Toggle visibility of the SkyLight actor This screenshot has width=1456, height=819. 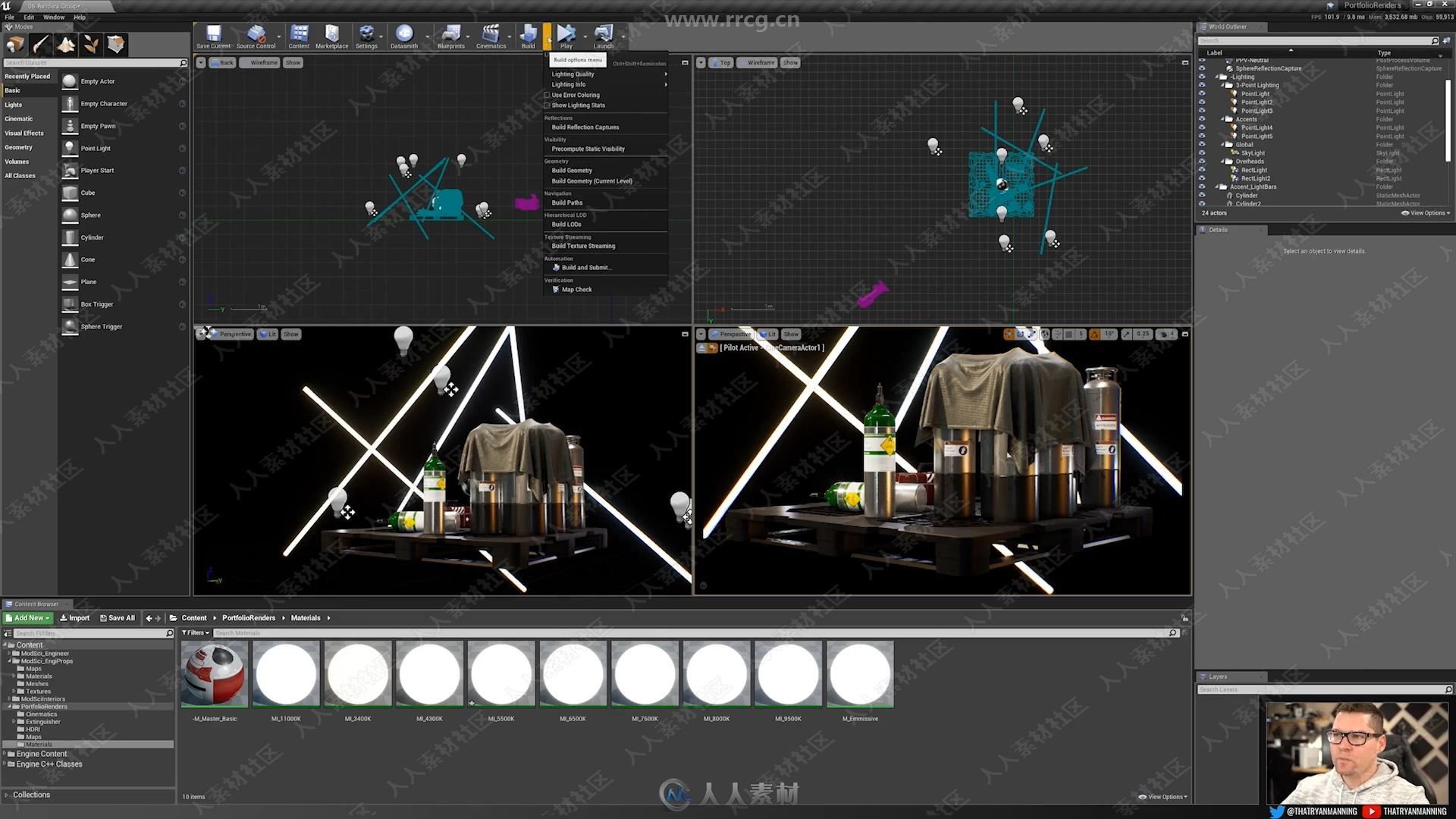coord(1201,153)
